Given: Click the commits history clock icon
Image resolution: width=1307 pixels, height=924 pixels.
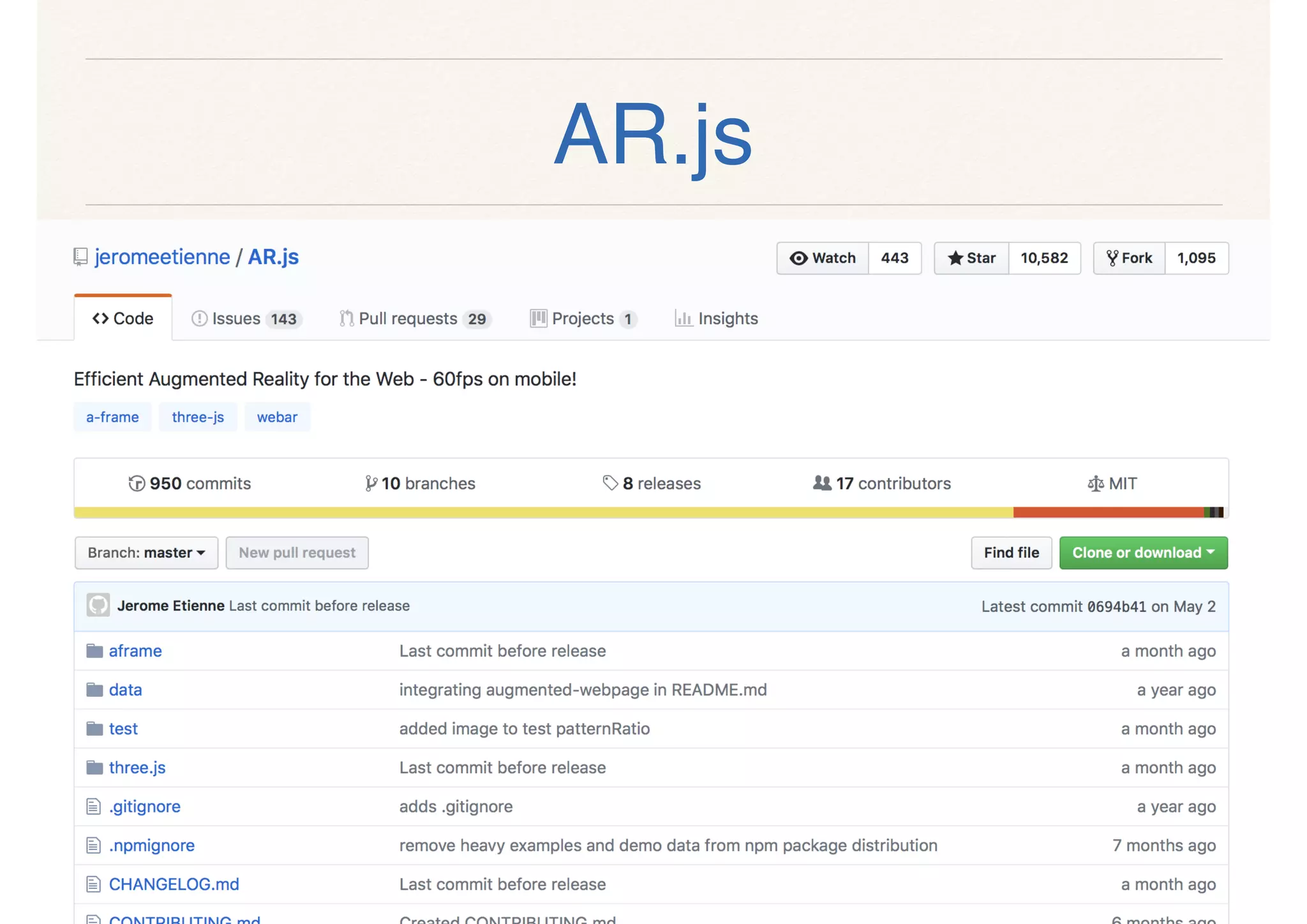Looking at the screenshot, I should point(137,484).
